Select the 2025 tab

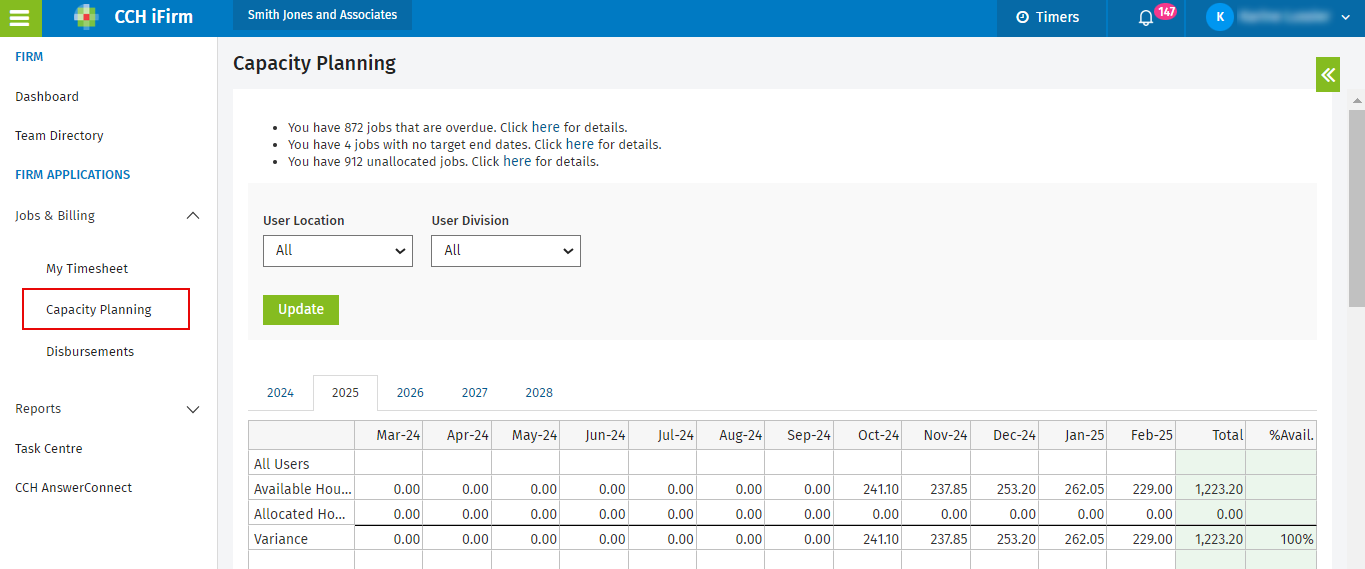tap(345, 393)
